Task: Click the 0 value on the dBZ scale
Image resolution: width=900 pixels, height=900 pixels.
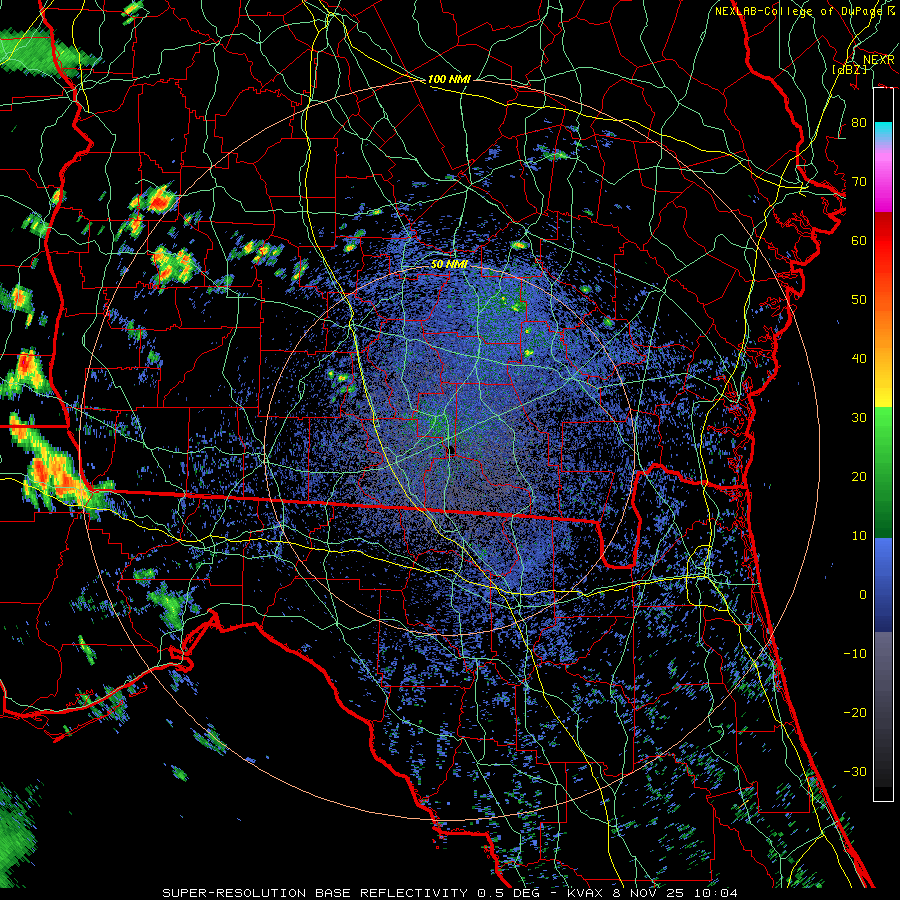Action: pos(863,595)
